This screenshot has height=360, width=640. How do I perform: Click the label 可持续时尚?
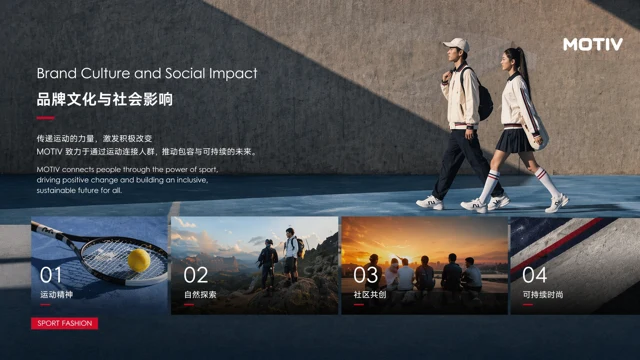(x=543, y=294)
